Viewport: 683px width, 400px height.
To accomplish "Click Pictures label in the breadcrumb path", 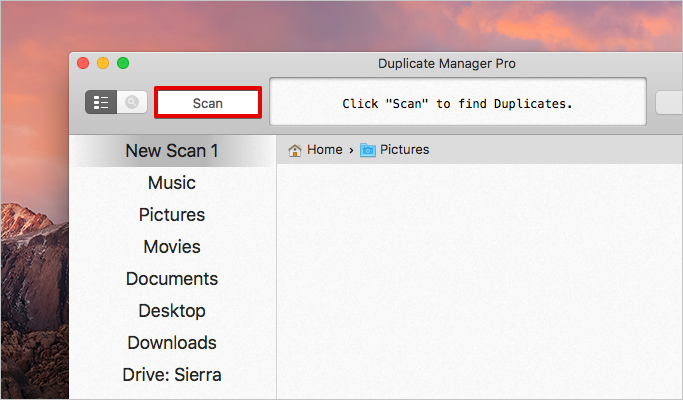I will point(404,150).
